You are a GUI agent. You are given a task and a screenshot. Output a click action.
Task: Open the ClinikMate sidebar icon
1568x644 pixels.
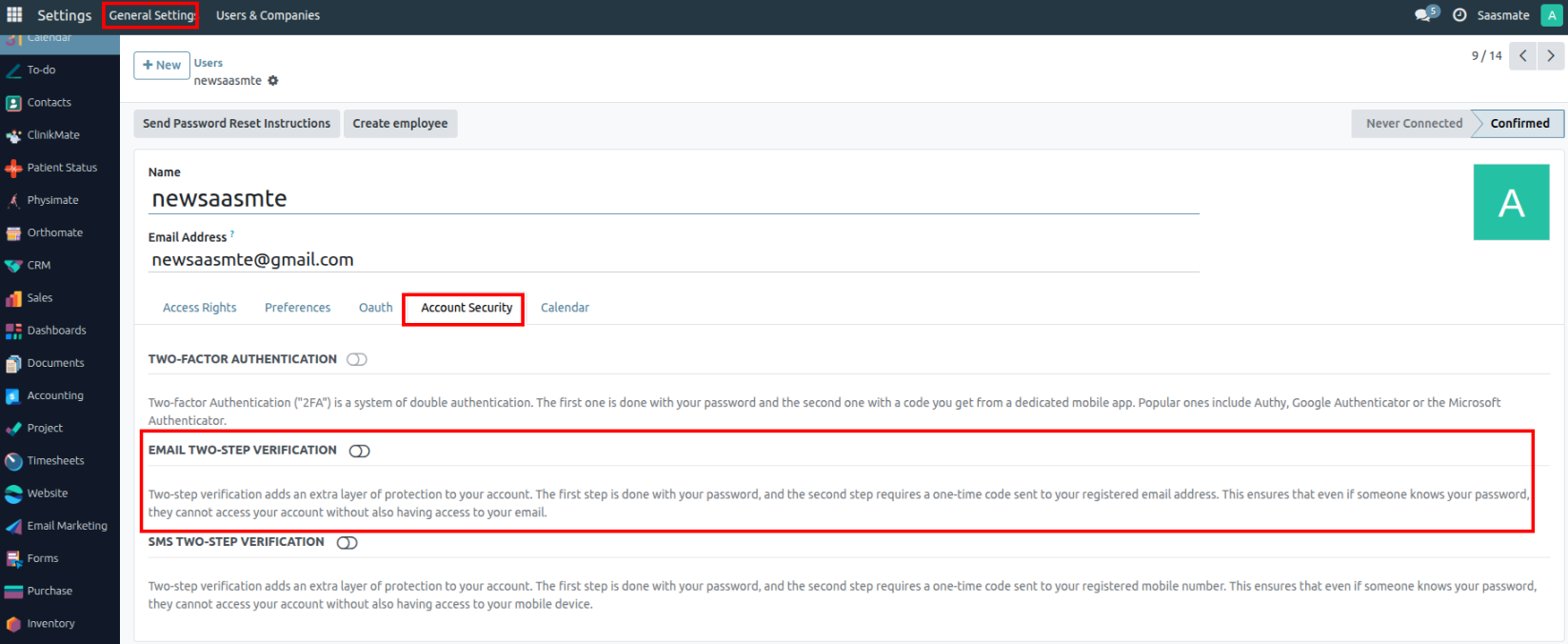click(x=13, y=135)
